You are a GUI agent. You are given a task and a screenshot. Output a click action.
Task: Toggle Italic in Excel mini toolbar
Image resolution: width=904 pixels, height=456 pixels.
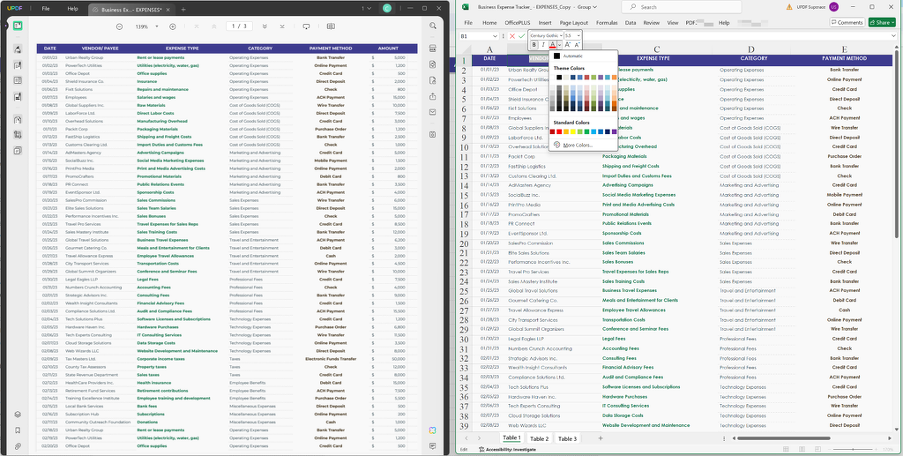[x=543, y=44]
